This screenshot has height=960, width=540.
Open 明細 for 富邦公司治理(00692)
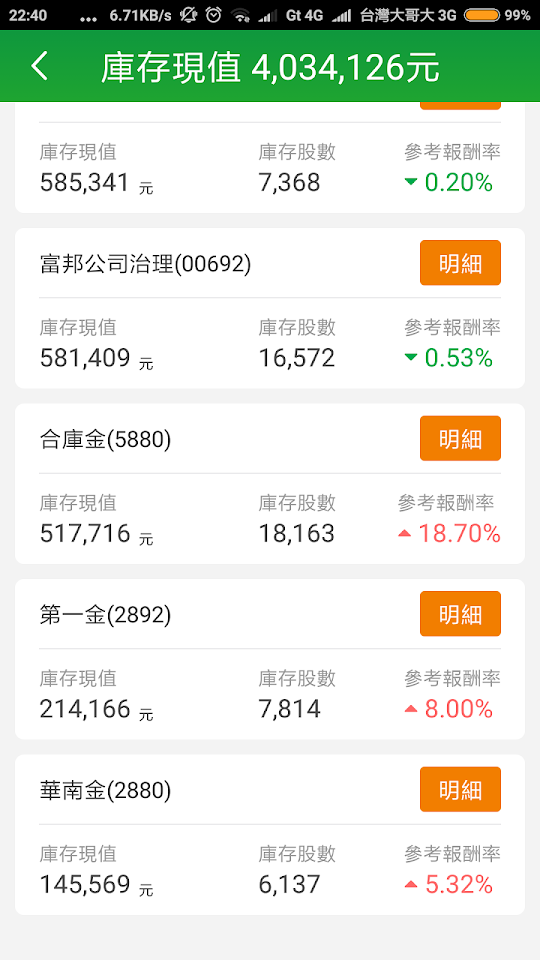460,263
